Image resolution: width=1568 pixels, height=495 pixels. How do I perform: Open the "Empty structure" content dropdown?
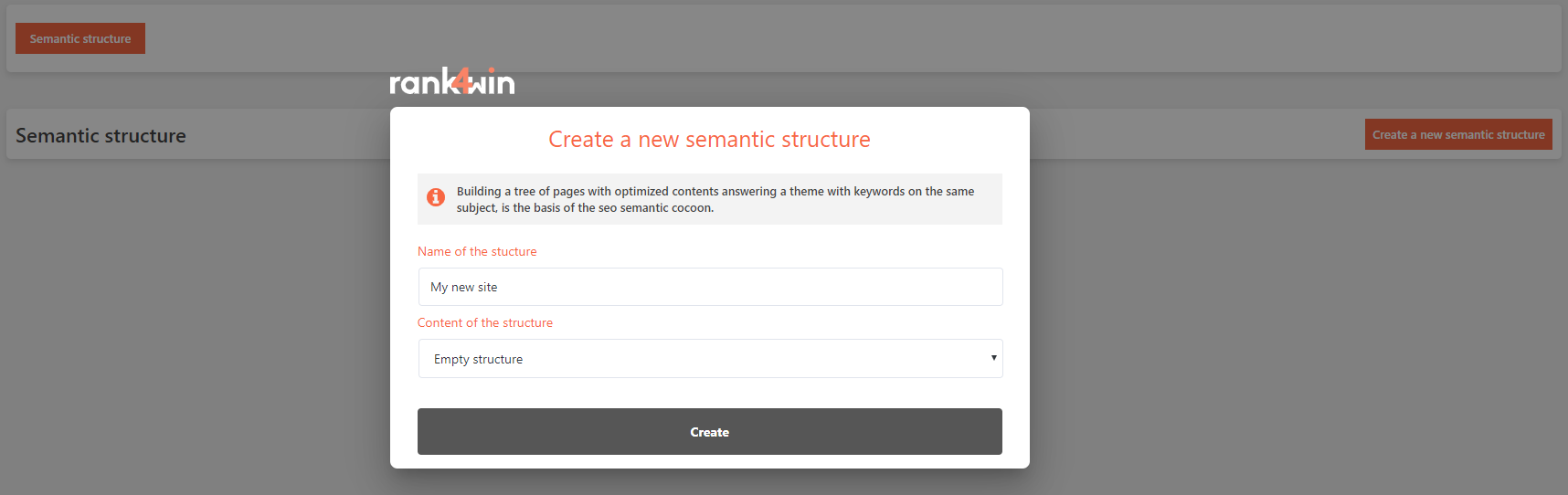(710, 359)
